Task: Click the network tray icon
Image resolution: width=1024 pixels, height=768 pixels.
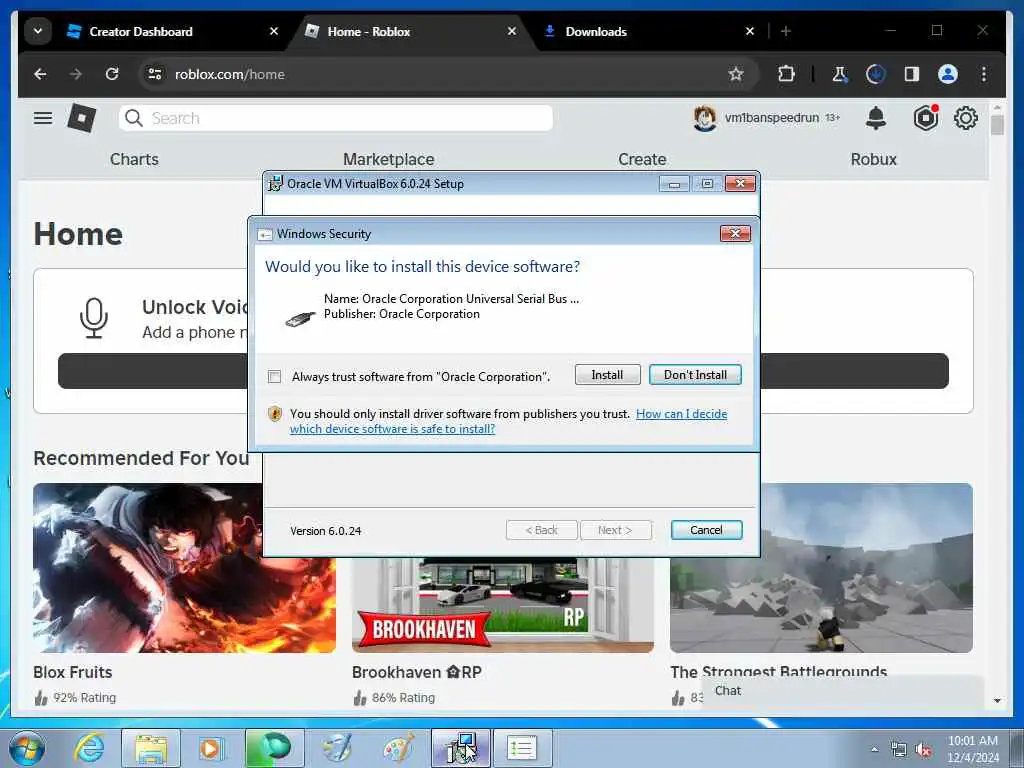Action: (899, 750)
